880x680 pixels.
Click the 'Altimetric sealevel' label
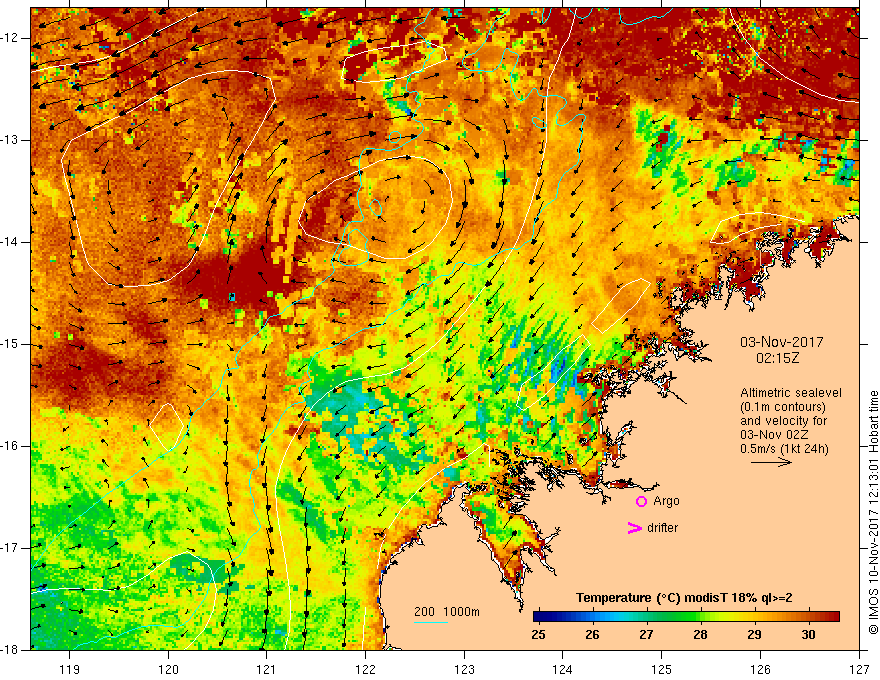(x=791, y=393)
